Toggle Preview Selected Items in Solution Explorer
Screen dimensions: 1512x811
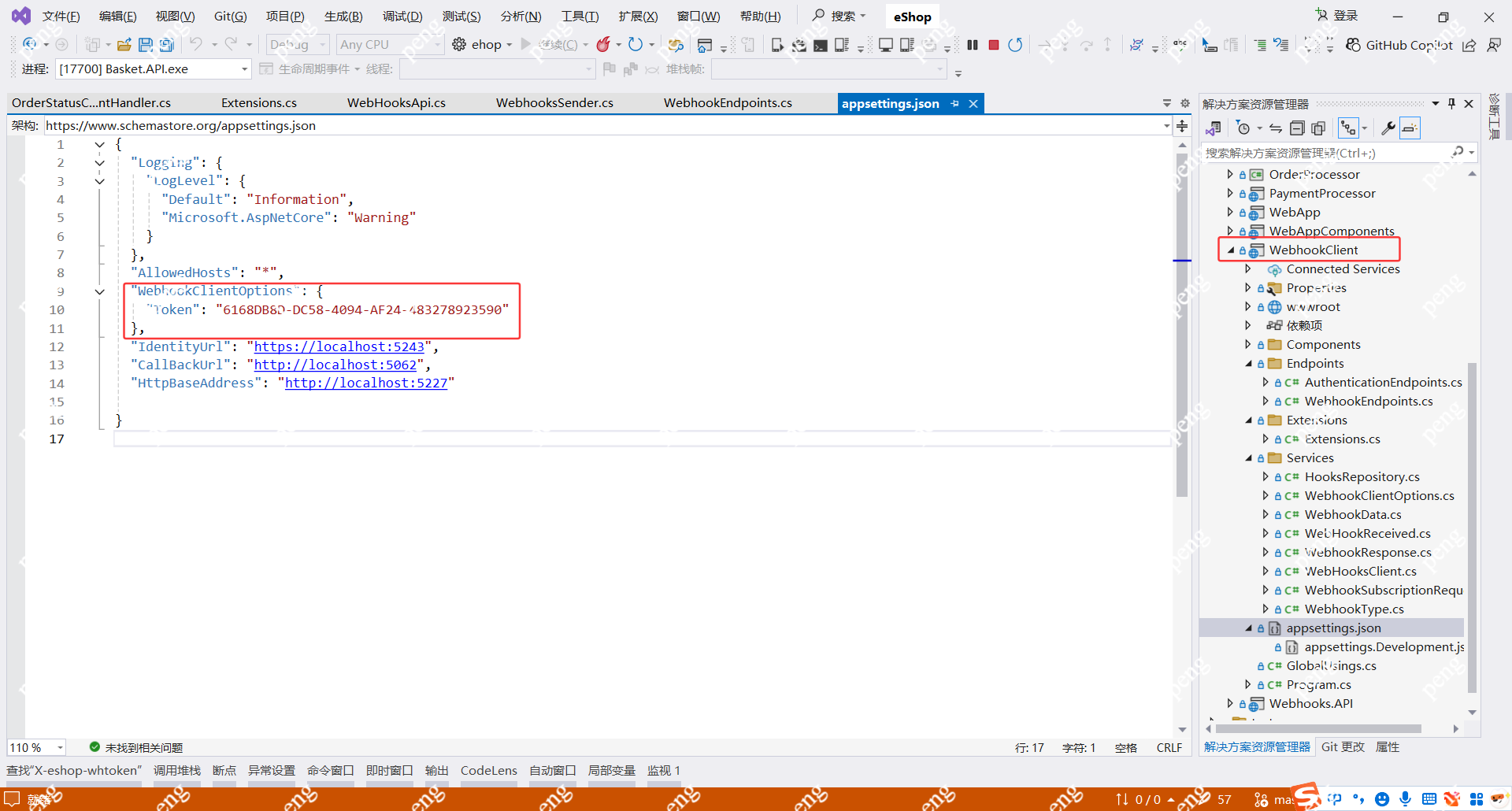(1410, 128)
